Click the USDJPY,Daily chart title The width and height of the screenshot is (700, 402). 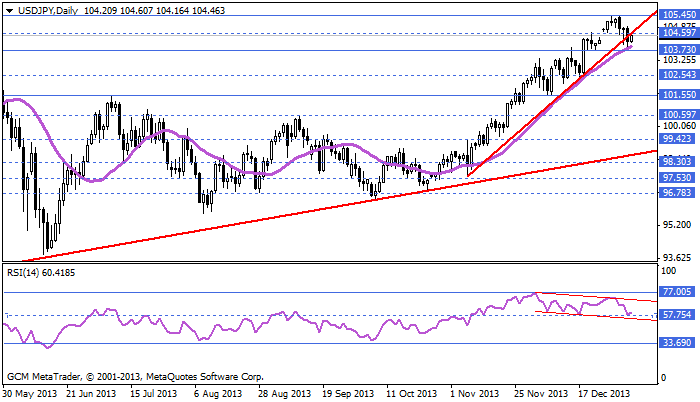point(48,10)
